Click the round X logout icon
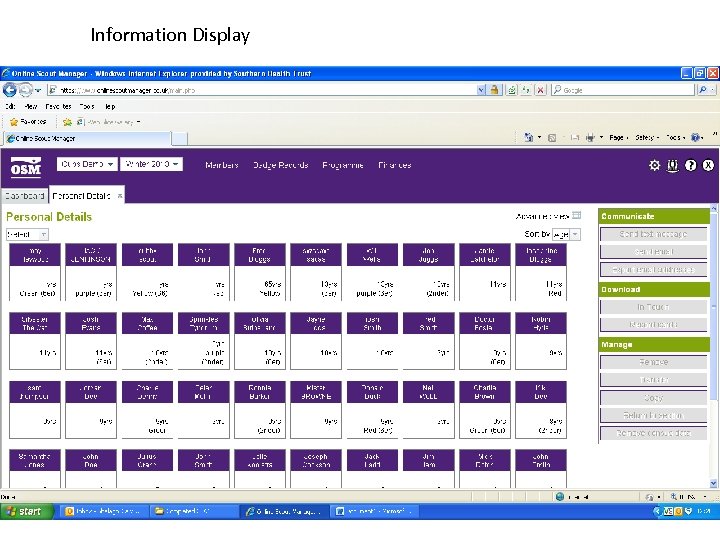 (x=708, y=165)
